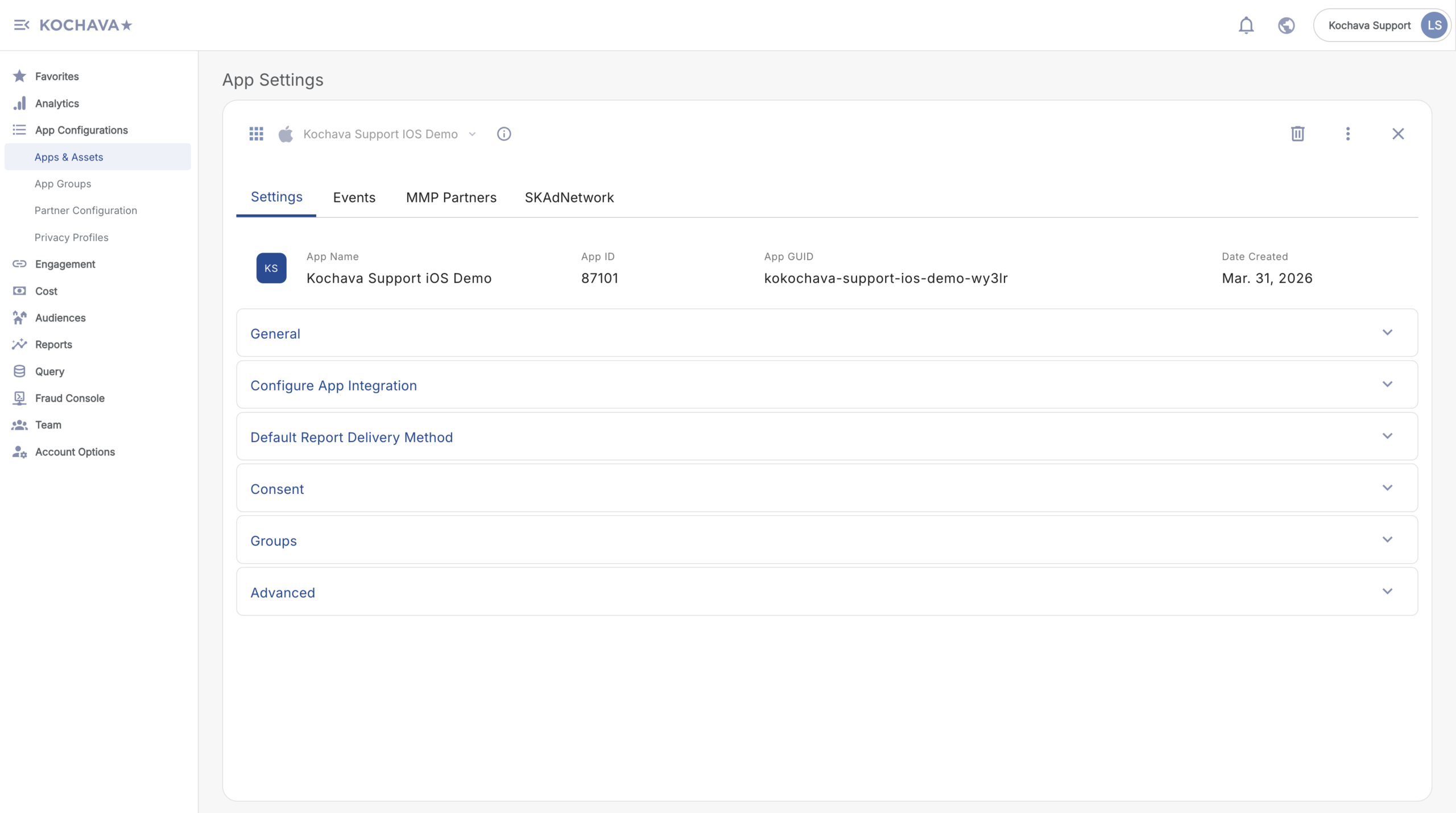The width and height of the screenshot is (1456, 813).
Task: Collapse sidebar with the hamburger menu icon
Action: (21, 25)
